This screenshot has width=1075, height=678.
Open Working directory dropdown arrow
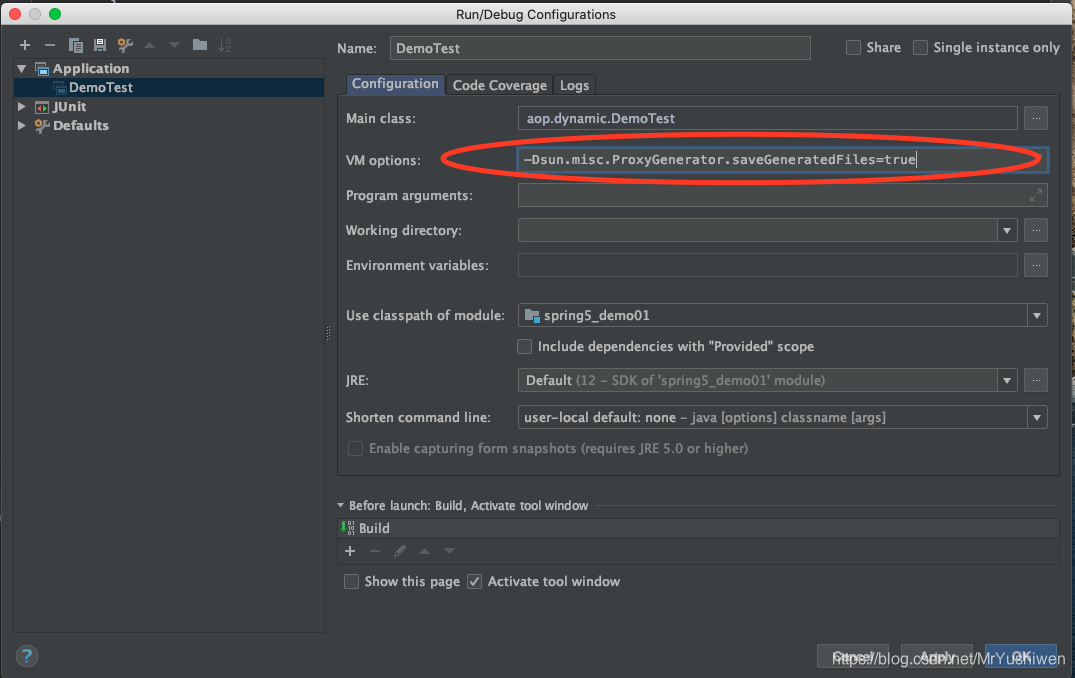tap(1006, 230)
